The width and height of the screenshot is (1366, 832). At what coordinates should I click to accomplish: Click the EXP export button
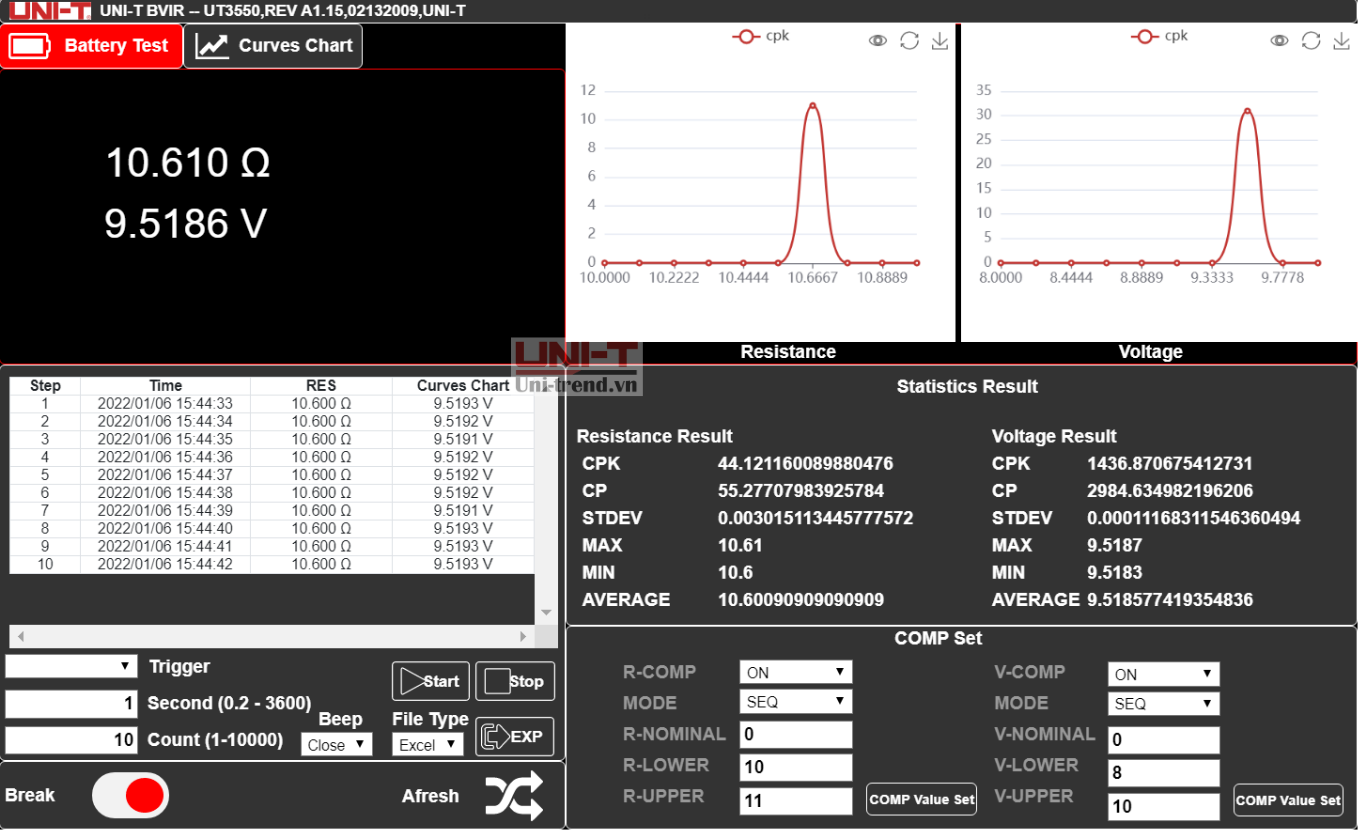[514, 737]
